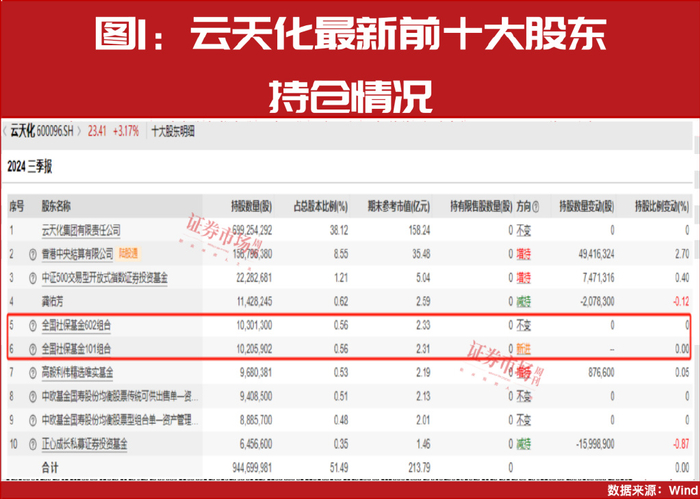The height and width of the screenshot is (499, 700).
Task: Click the 新进 direction in 全国社保基金101组合 row
Action: click(524, 349)
